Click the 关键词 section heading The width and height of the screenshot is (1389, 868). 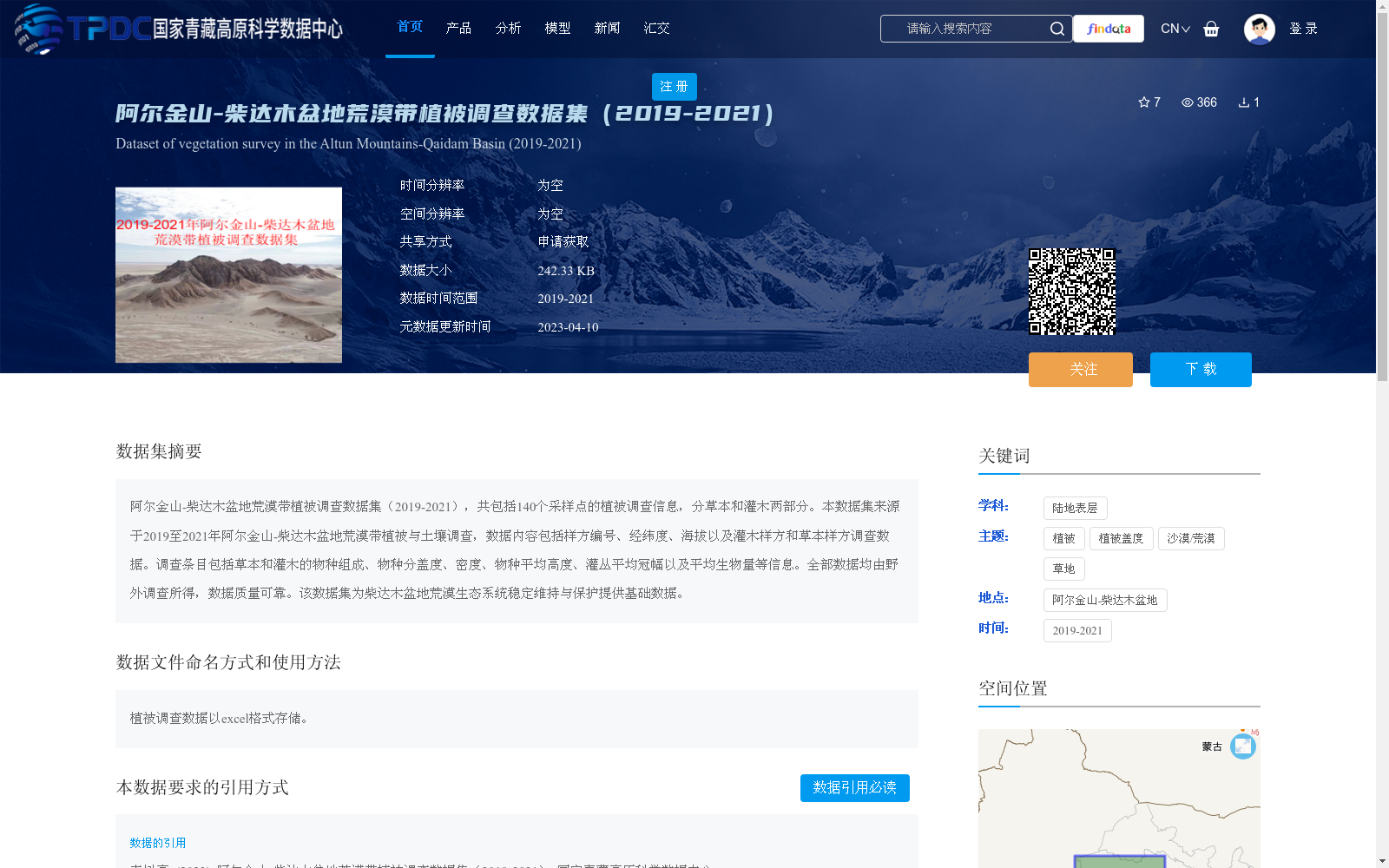click(1004, 456)
